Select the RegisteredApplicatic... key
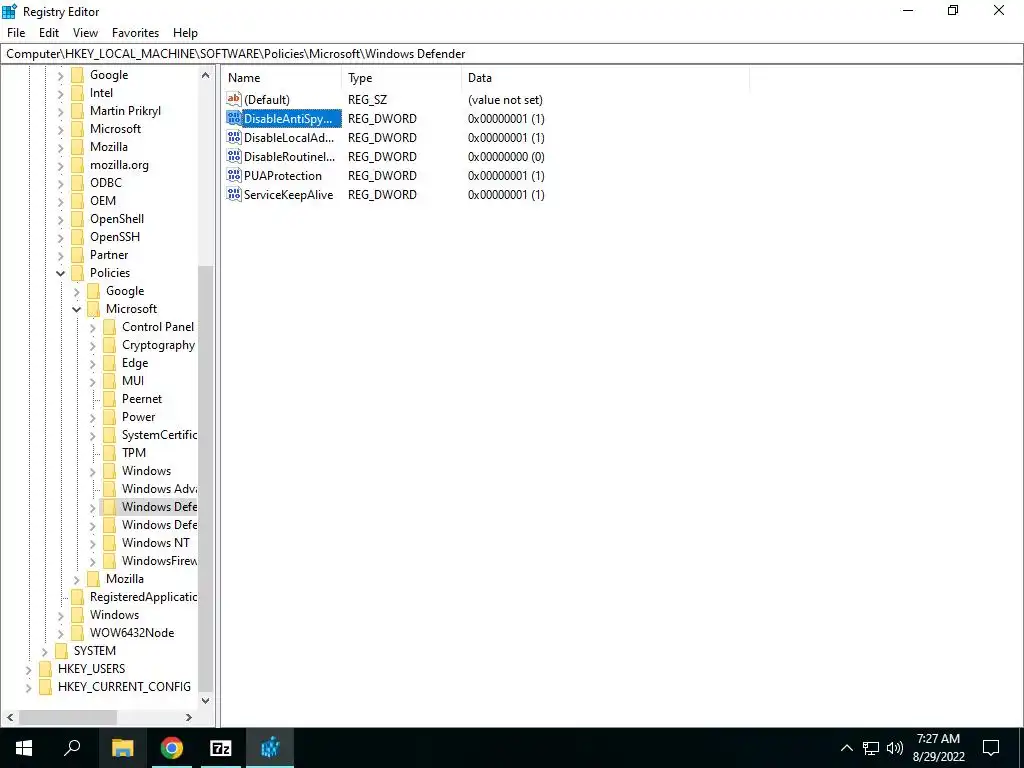Screen dimensions: 1024x768 pyautogui.click(x=142, y=597)
